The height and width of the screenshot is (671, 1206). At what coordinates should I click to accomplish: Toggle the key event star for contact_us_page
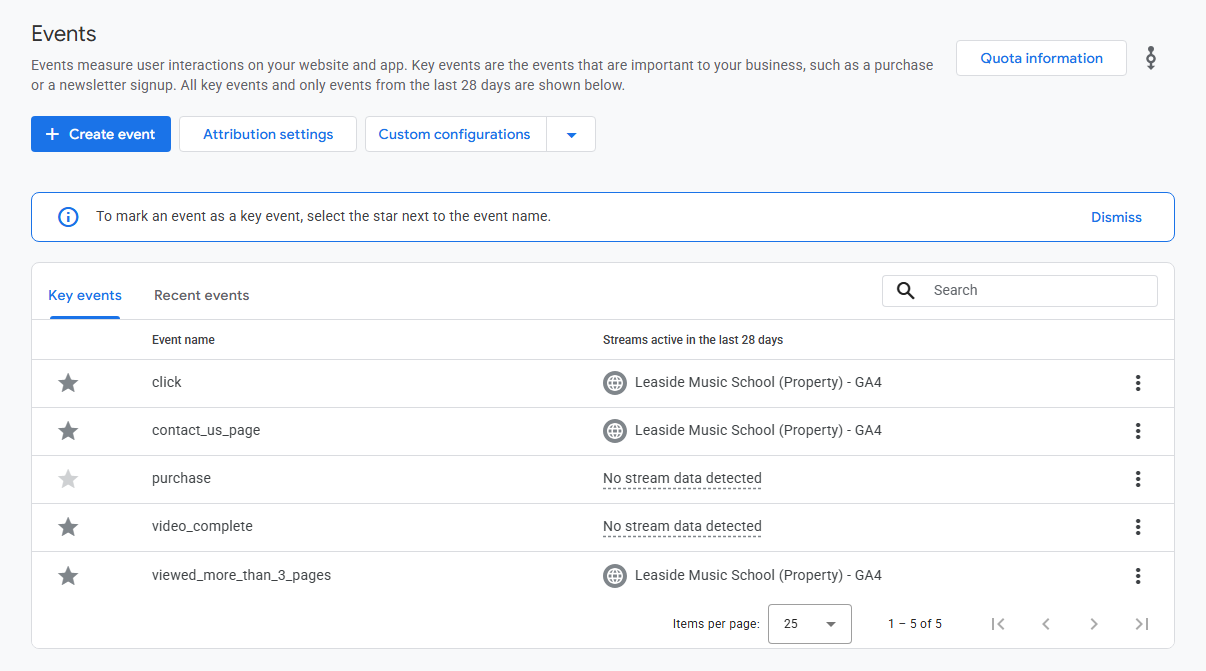68,431
